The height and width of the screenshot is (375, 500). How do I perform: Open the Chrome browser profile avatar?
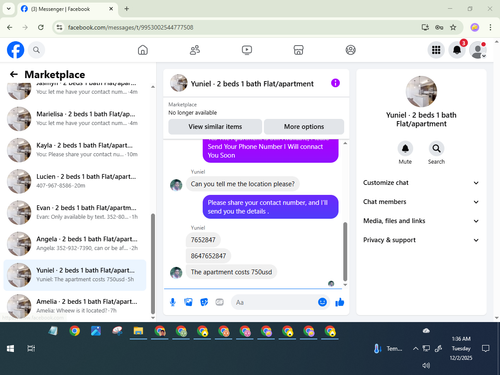475,27
